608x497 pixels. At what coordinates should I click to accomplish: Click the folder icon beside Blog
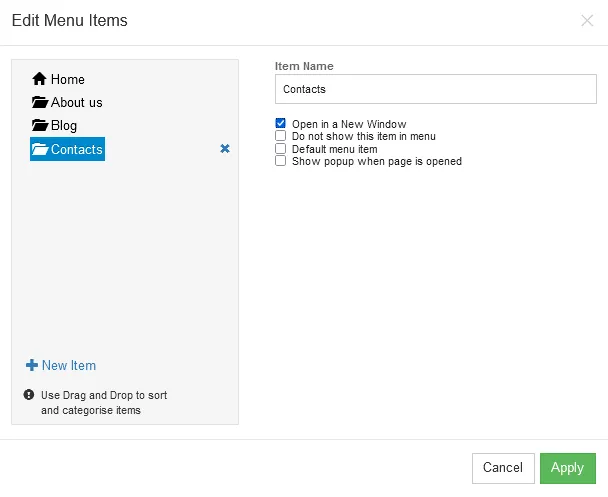(40, 125)
